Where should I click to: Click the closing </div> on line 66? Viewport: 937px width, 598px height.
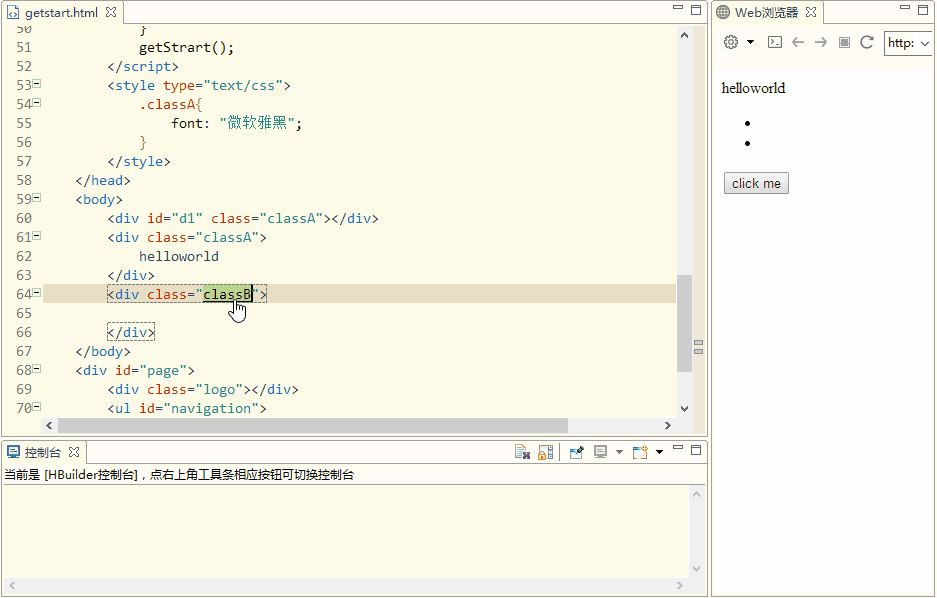pos(131,332)
